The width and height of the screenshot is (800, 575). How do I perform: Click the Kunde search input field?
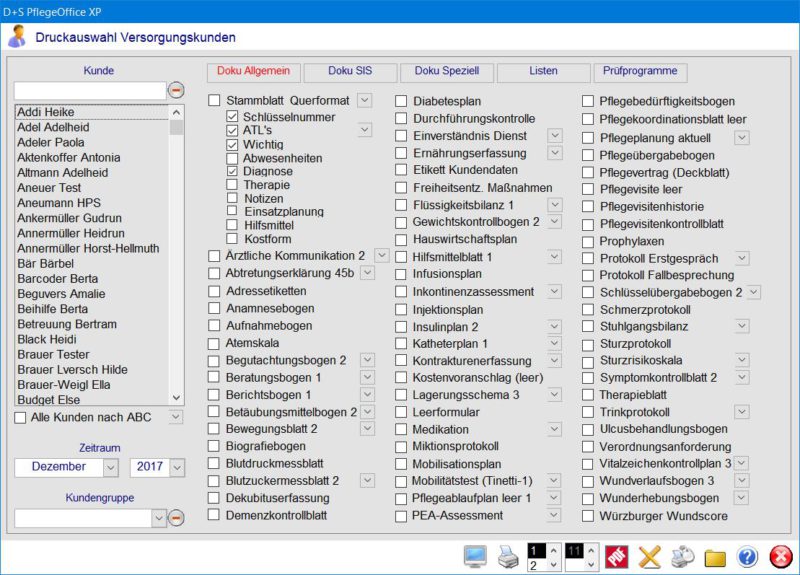[90, 90]
